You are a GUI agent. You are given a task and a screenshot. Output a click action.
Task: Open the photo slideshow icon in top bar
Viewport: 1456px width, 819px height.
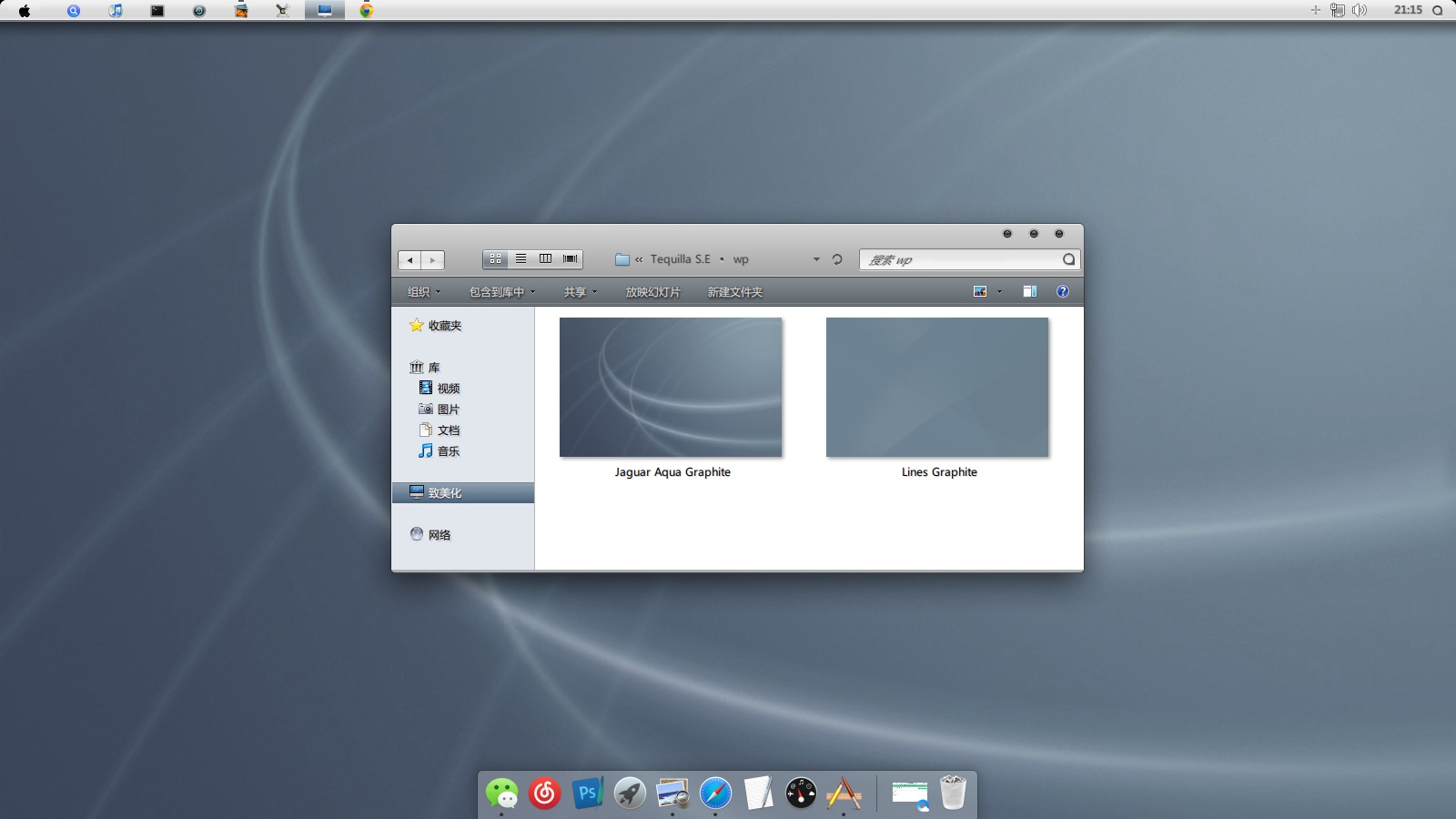[x=241, y=11]
